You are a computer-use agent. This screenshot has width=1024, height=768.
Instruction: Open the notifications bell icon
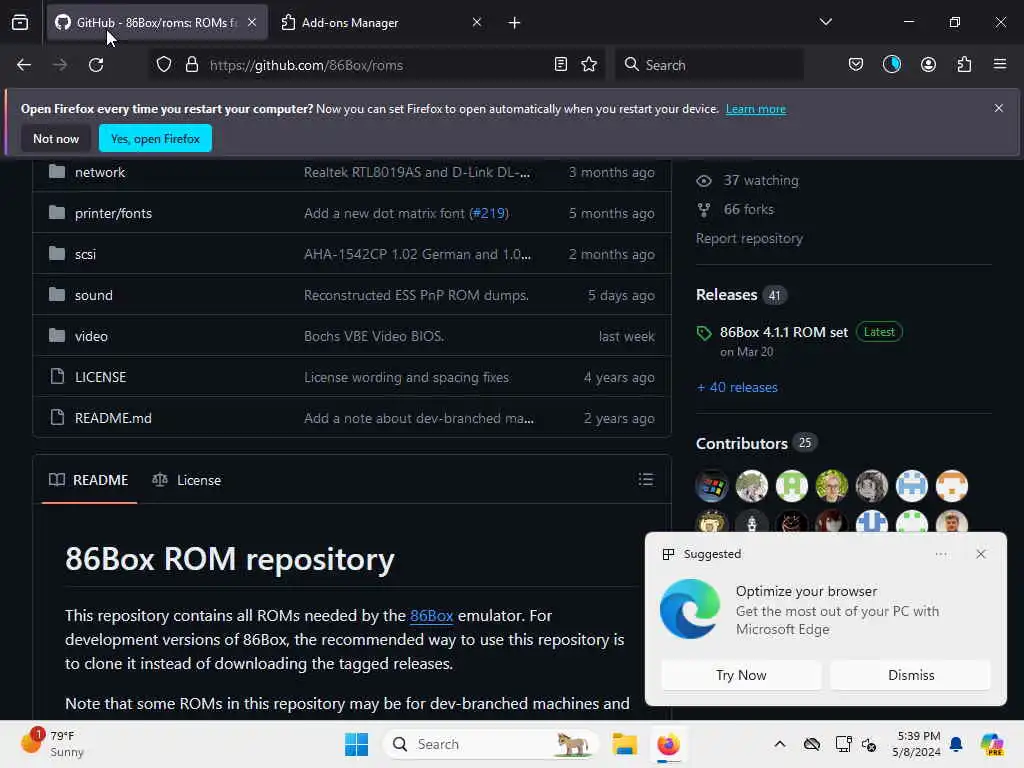tap(956, 744)
